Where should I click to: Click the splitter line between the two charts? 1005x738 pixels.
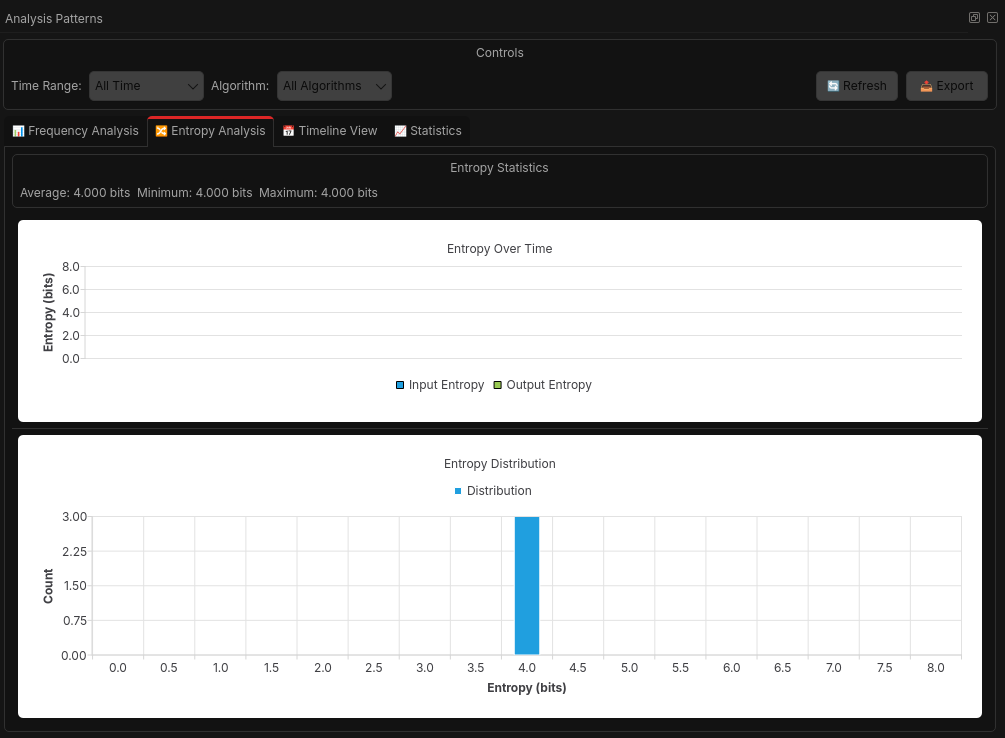pos(500,428)
